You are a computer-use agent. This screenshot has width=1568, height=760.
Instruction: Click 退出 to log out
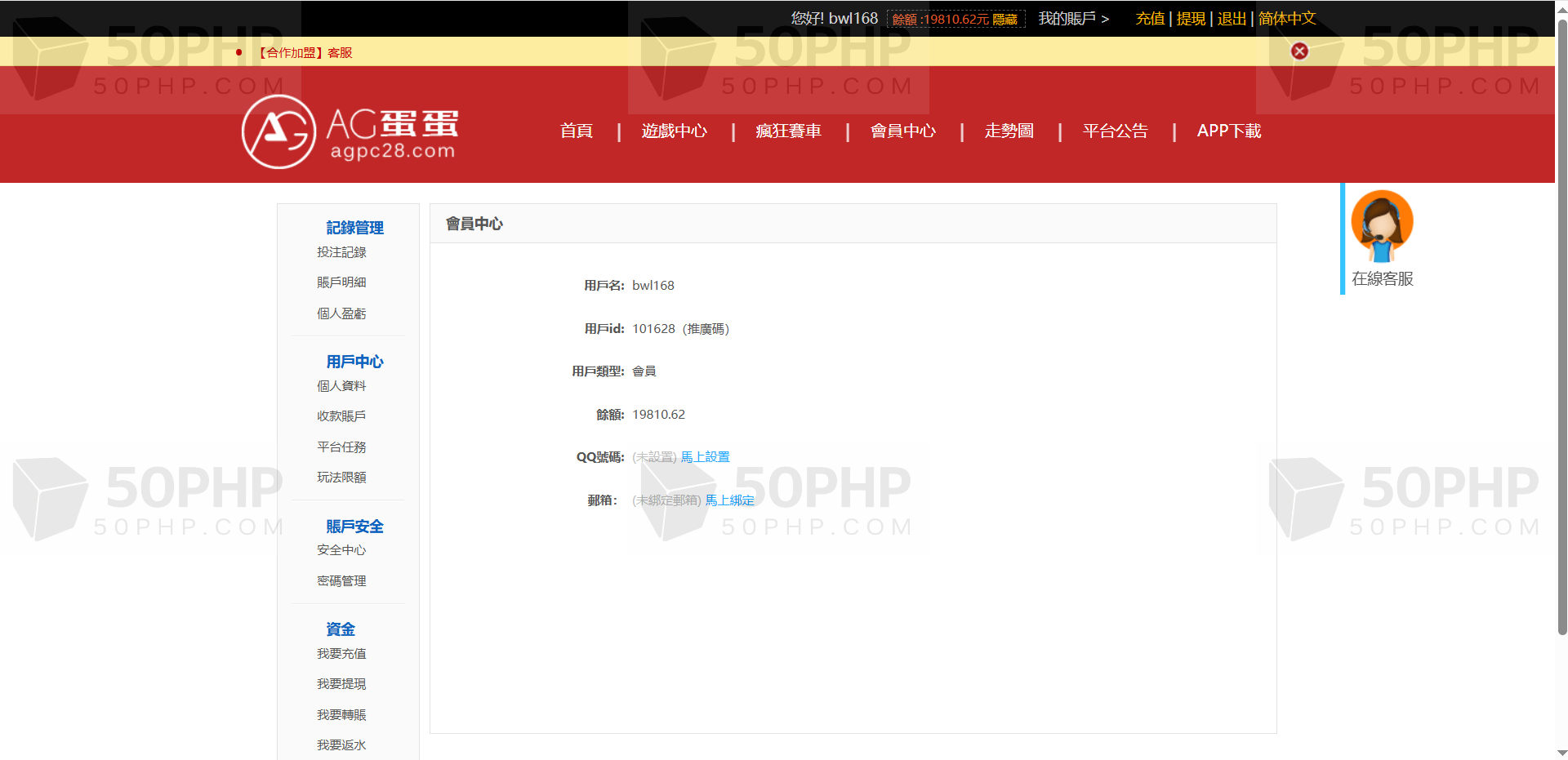click(1232, 19)
